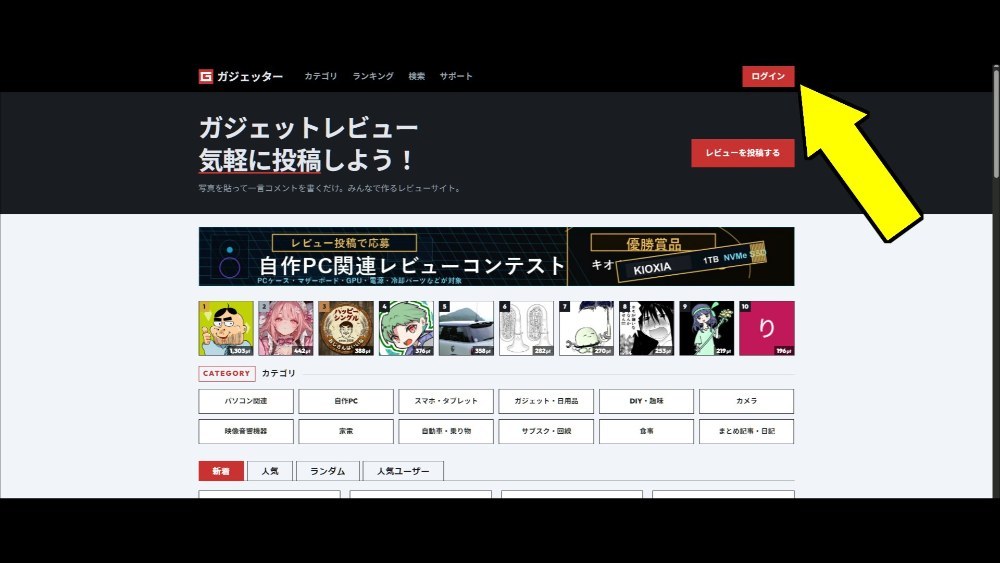This screenshot has width=1000, height=563.
Task: Open rank 7 green blob avatar with 270pt
Action: (x=586, y=328)
